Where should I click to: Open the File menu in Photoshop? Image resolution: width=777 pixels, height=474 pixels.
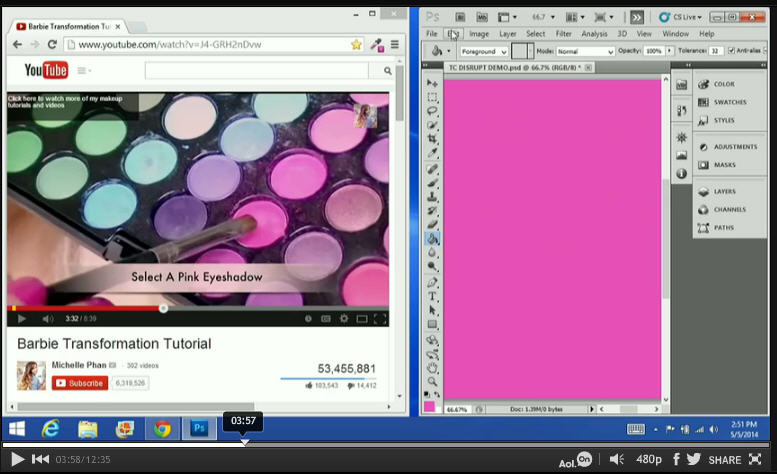432,34
